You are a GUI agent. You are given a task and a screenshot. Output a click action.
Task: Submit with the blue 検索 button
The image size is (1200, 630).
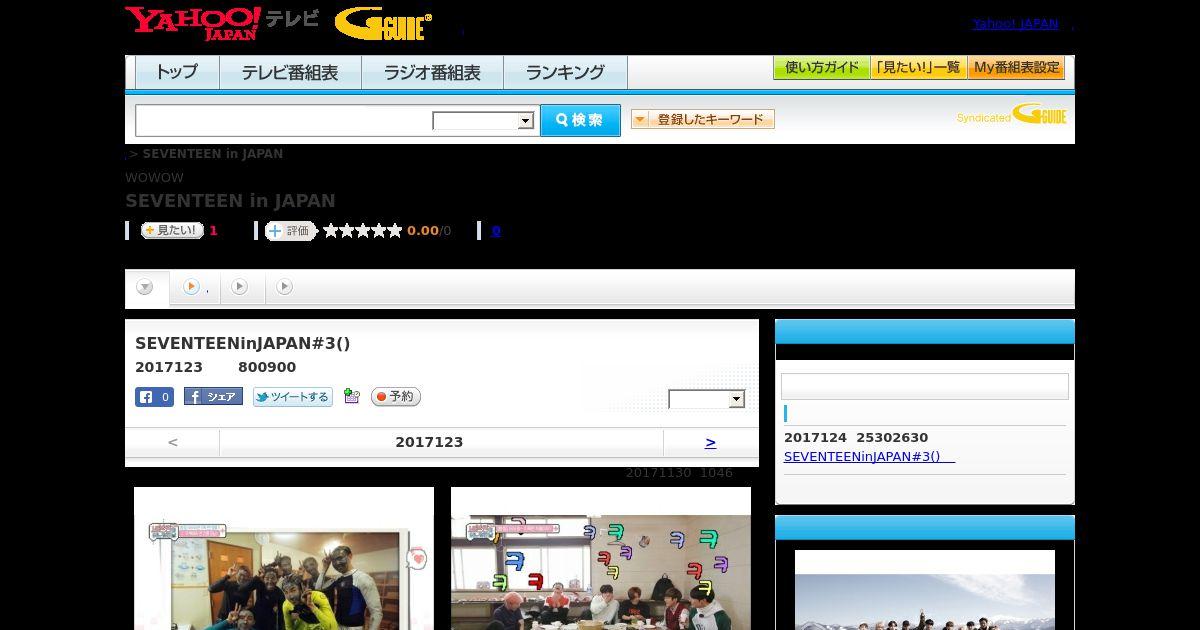[580, 120]
